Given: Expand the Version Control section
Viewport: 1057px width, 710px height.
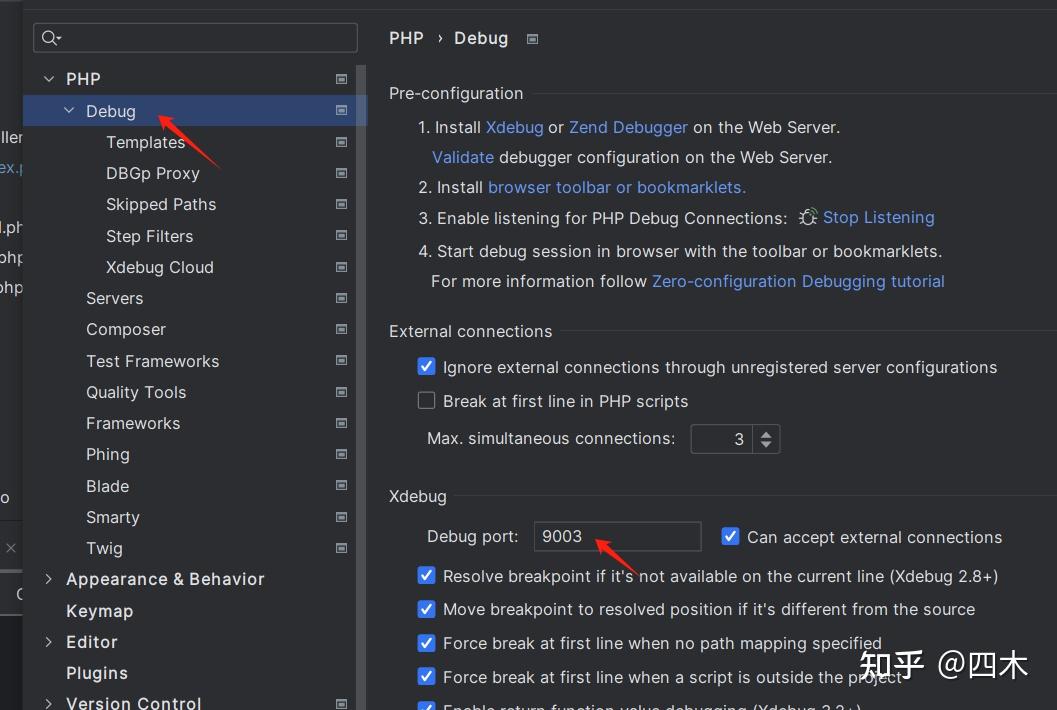Looking at the screenshot, I should pyautogui.click(x=49, y=703).
